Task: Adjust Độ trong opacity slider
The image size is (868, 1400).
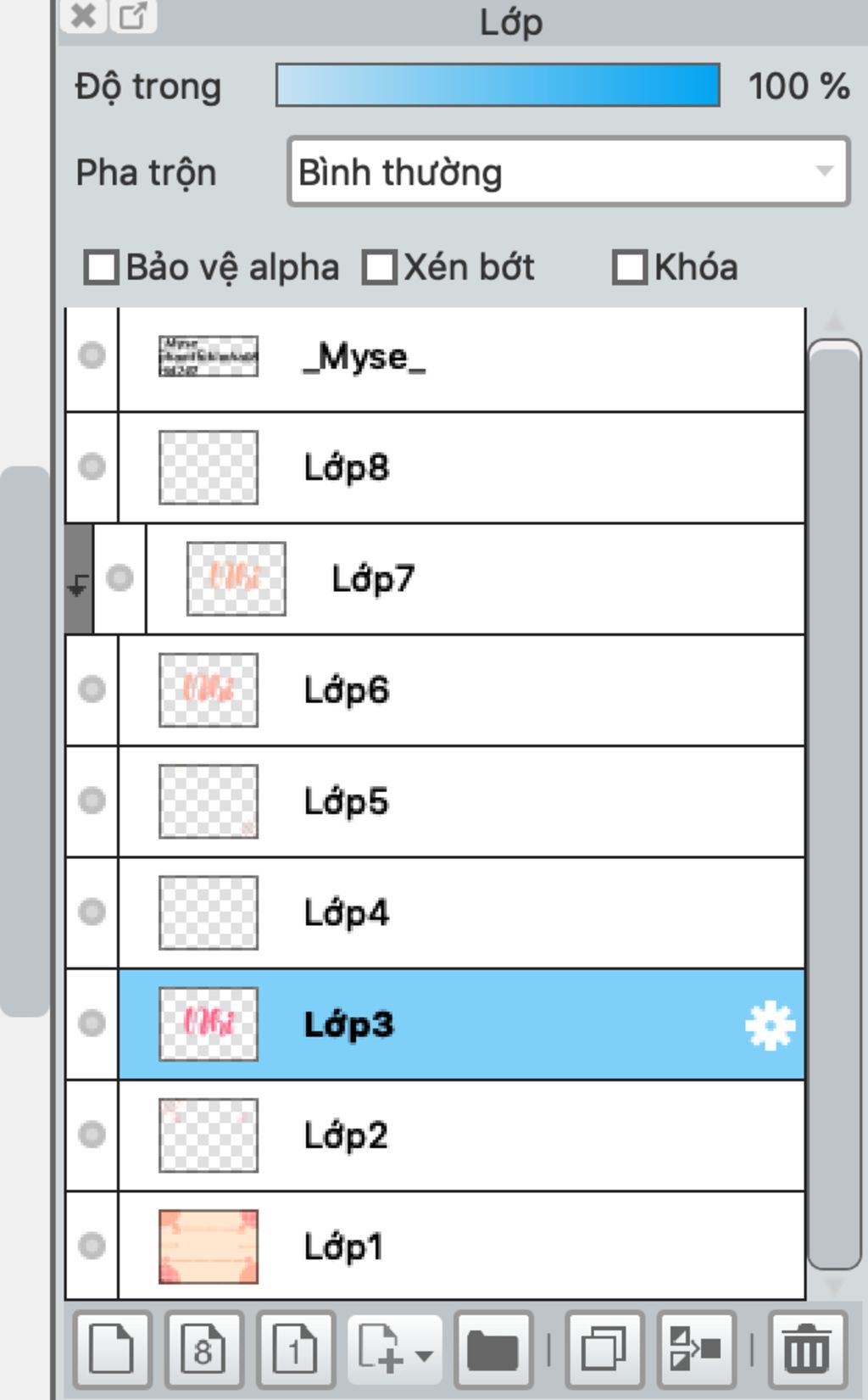Action: tap(498, 85)
